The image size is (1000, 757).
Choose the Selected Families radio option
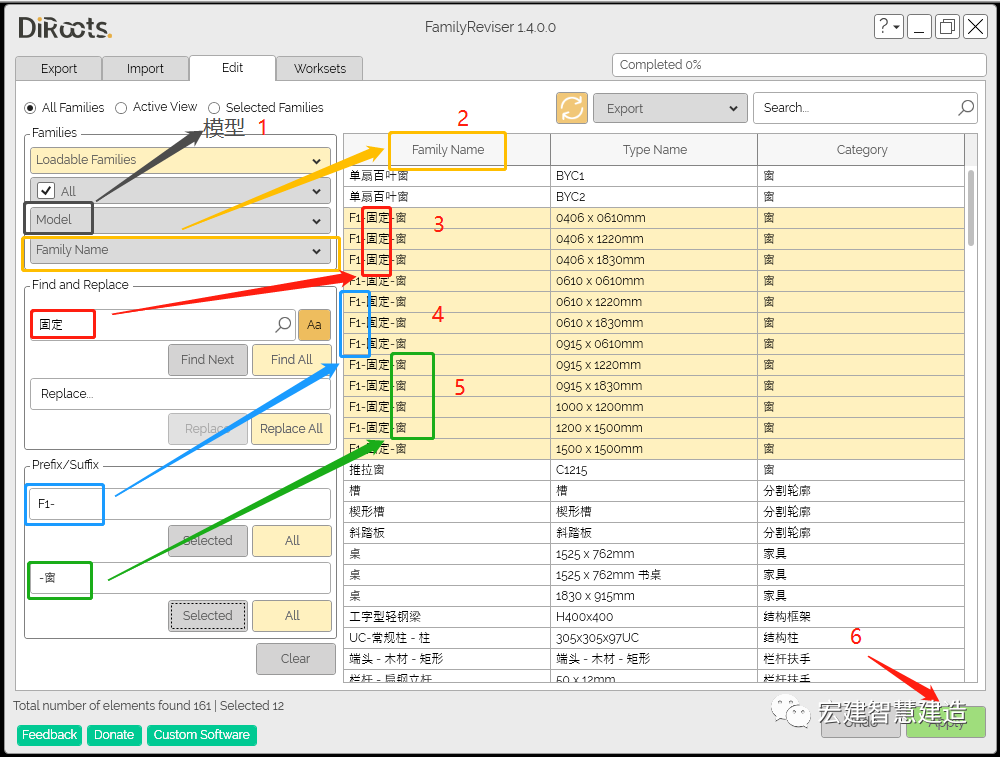coord(214,108)
